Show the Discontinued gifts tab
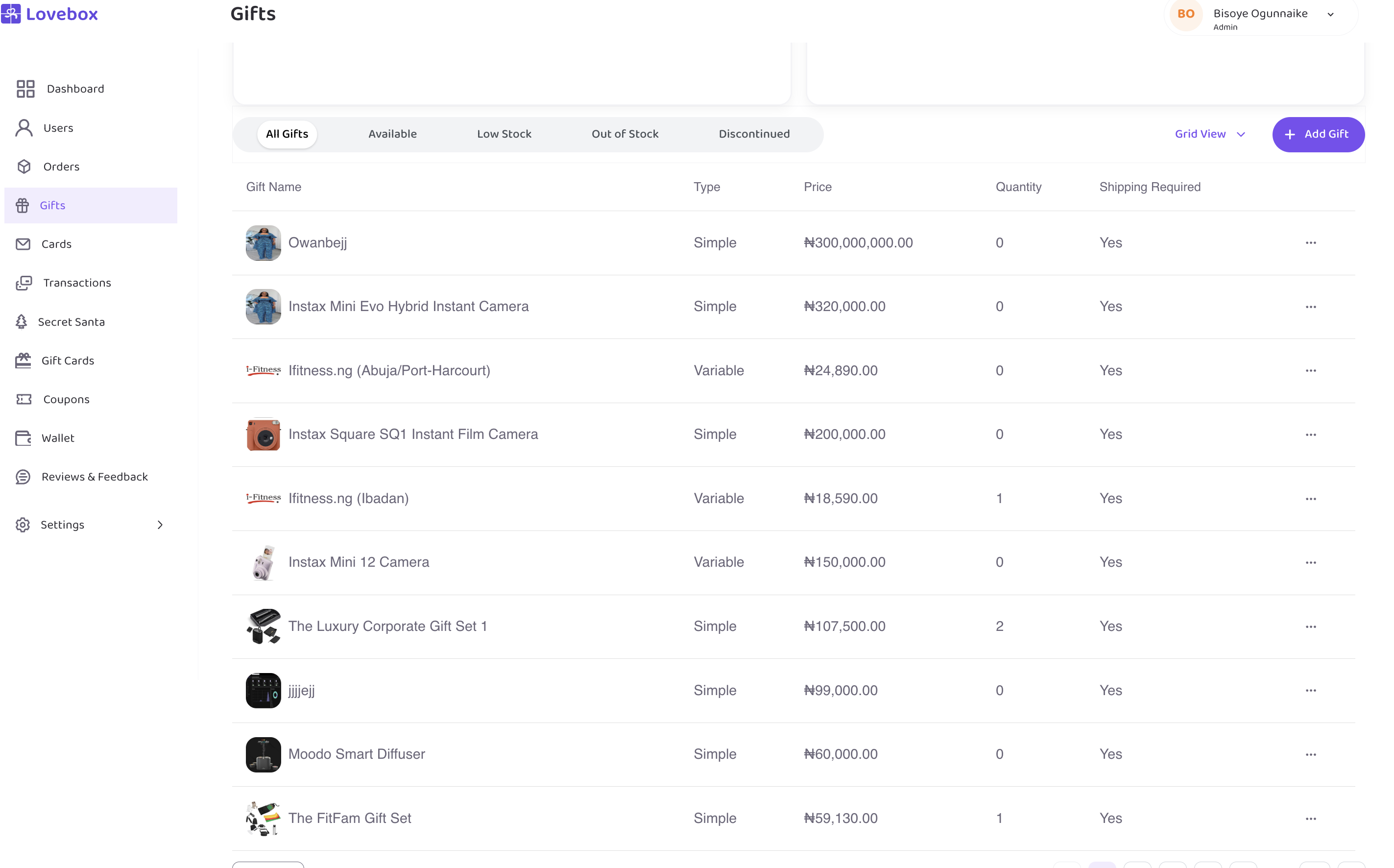This screenshot has height=868, width=1394. point(753,134)
